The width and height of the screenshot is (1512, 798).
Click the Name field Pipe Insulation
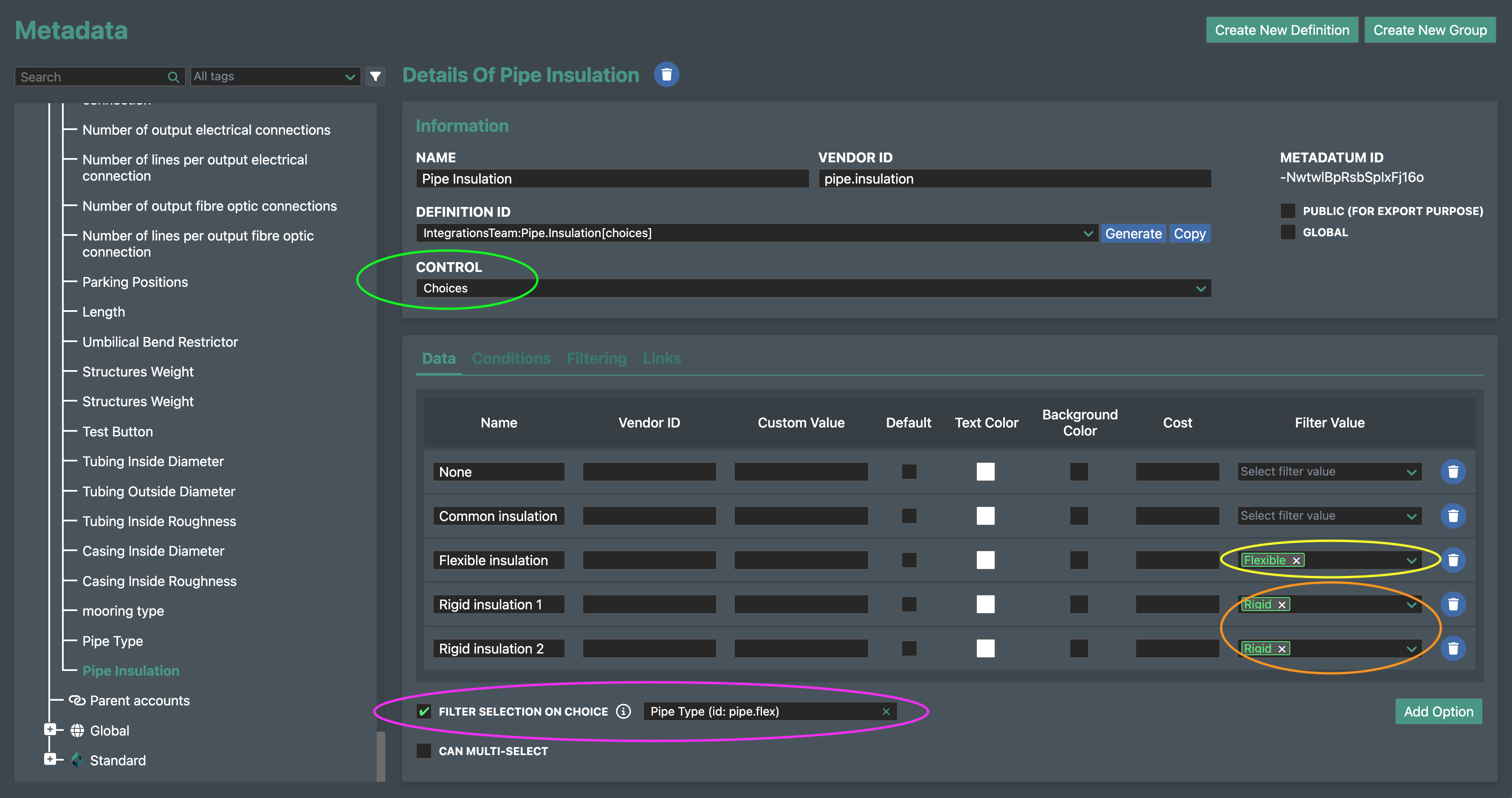pyautogui.click(x=612, y=178)
